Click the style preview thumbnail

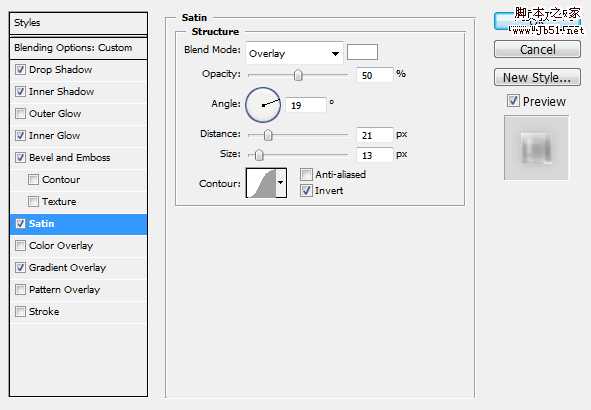click(x=536, y=148)
